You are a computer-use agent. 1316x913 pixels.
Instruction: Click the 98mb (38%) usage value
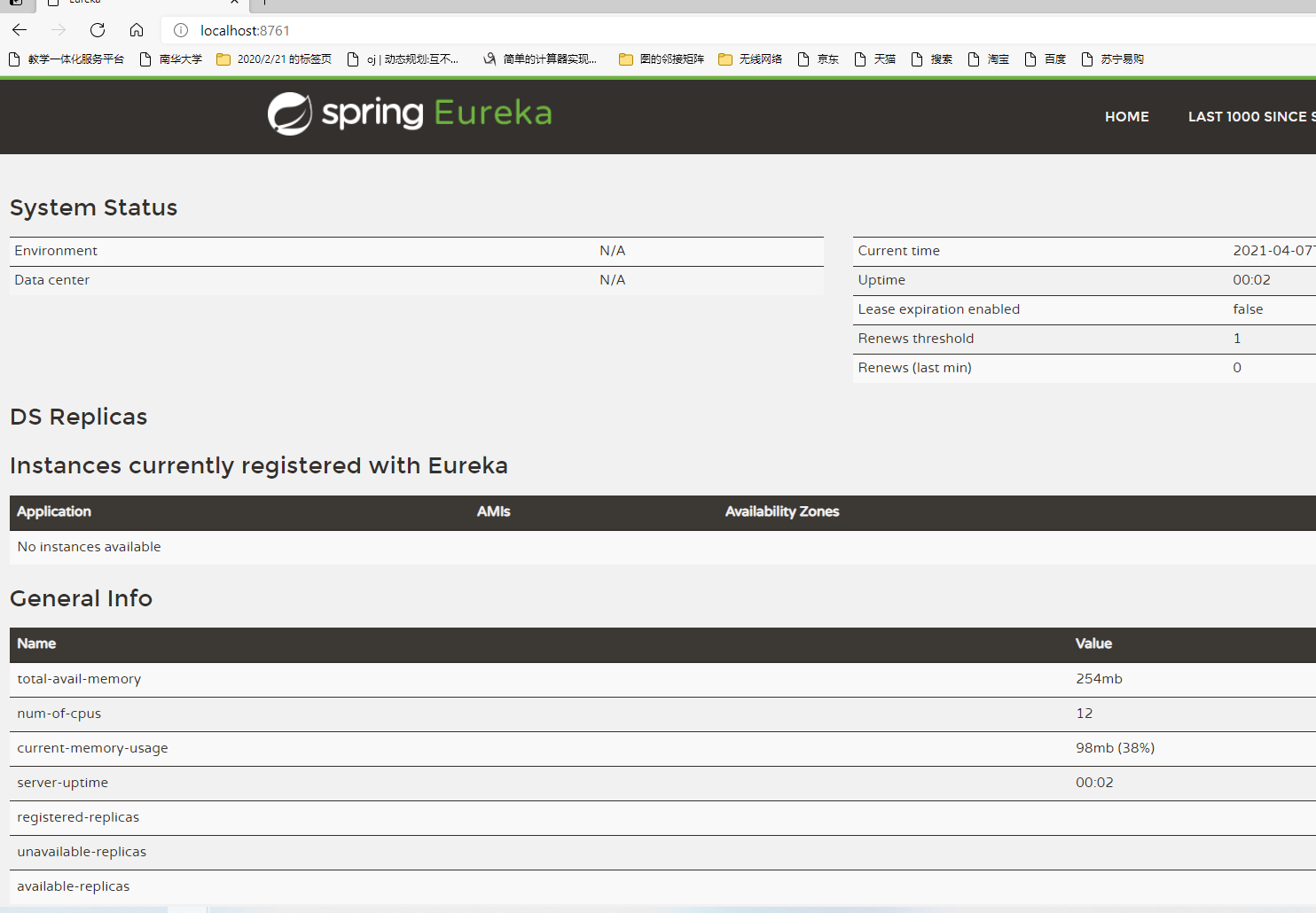[1115, 748]
